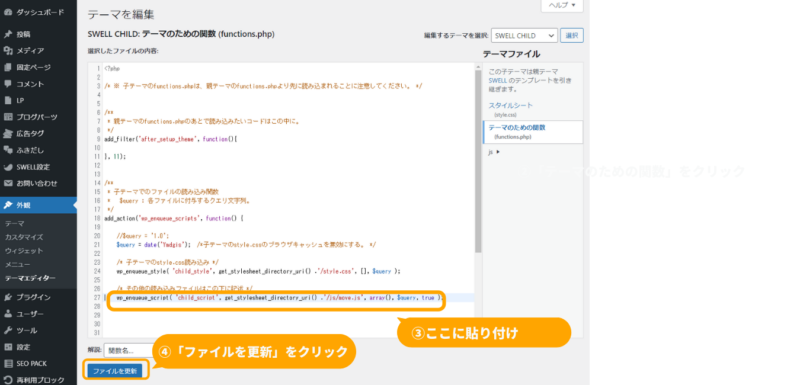
Task: Click the ブログパーツ icon
Action: 8,117
